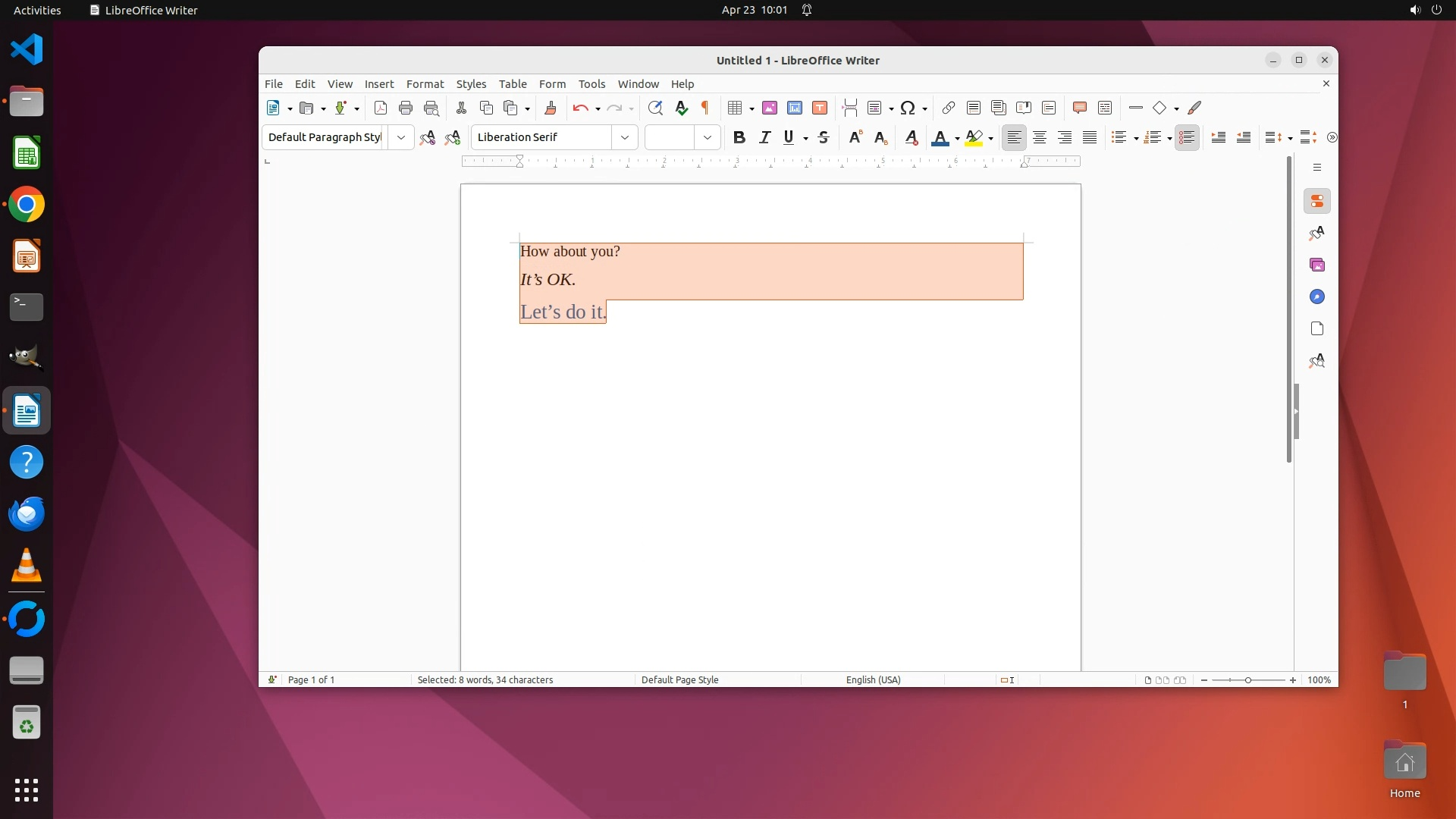Expand the font size dropdown

click(x=708, y=137)
